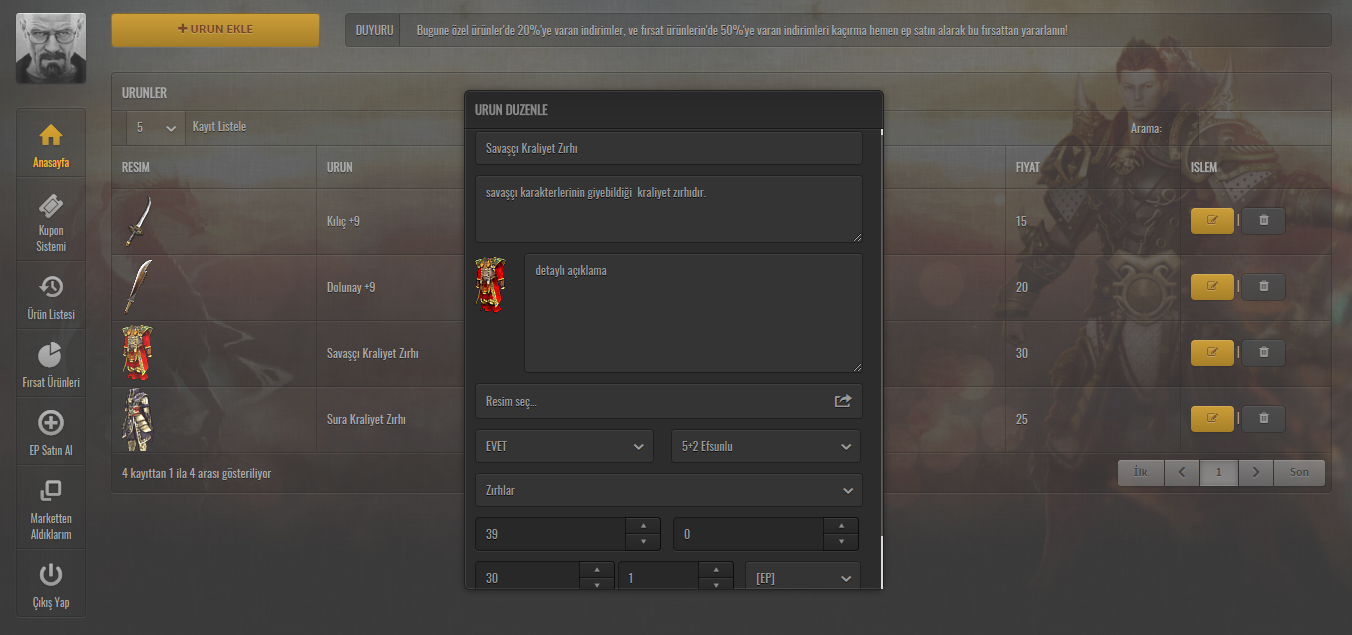Open the records-per-page dropdown showing 5

156,128
